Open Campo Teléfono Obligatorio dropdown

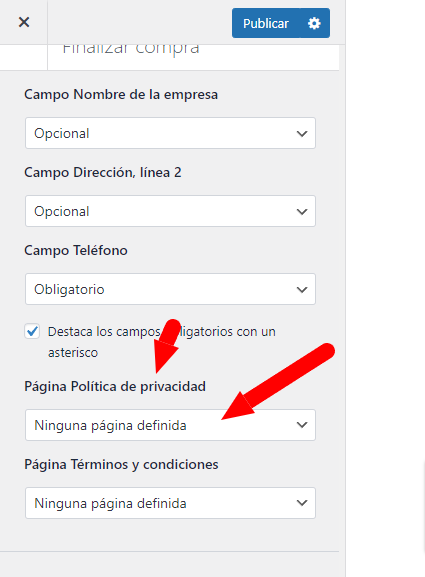170,289
